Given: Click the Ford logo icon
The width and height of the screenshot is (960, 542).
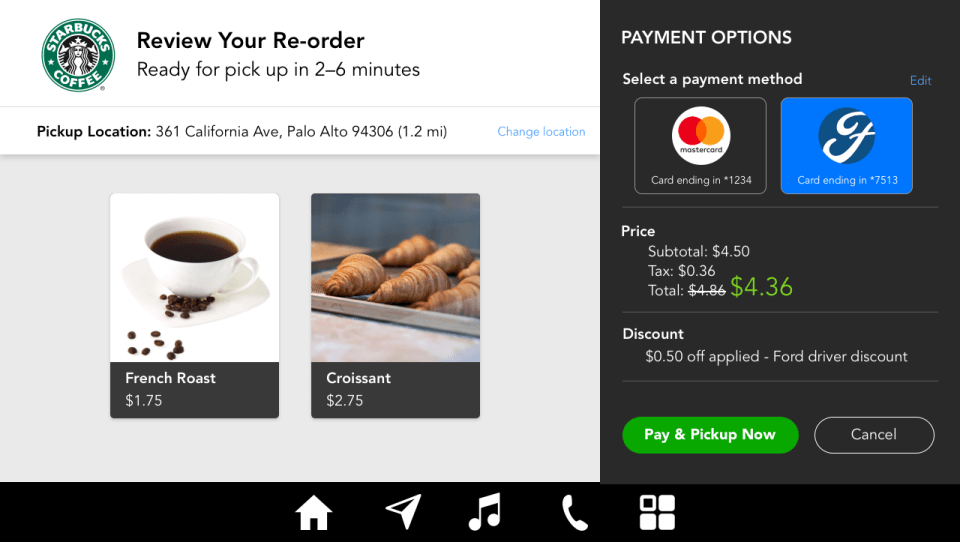Looking at the screenshot, I should pos(846,136).
